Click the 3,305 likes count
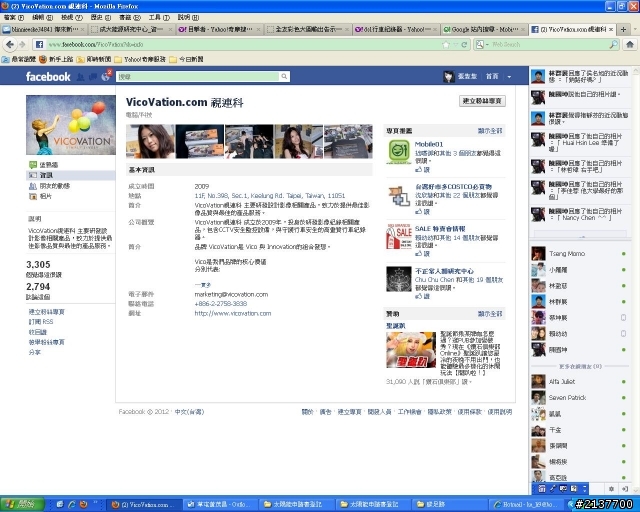The image size is (640, 512). click(x=38, y=265)
